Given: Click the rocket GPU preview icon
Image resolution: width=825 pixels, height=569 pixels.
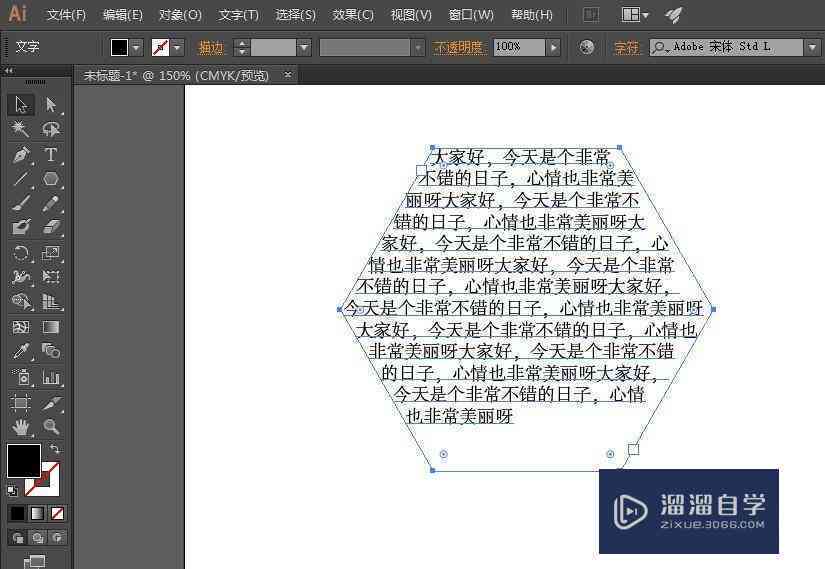Looking at the screenshot, I should coord(673,15).
